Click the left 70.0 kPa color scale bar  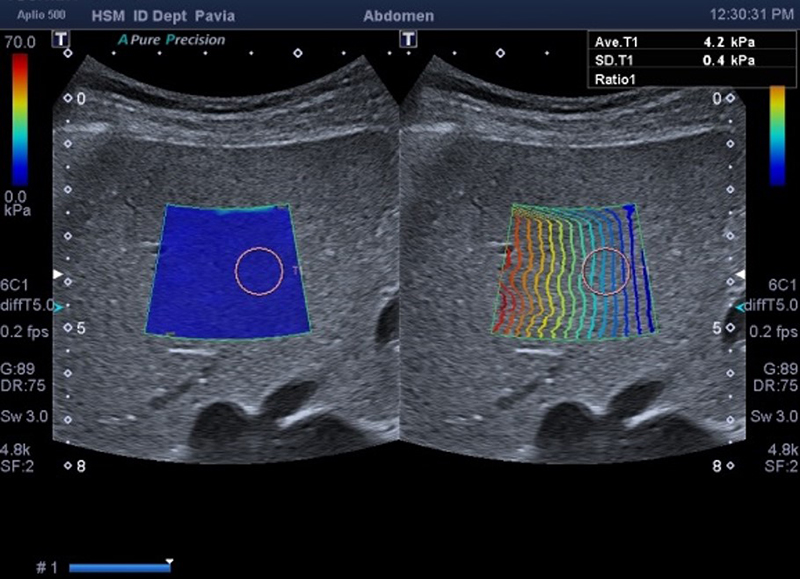[x=20, y=120]
